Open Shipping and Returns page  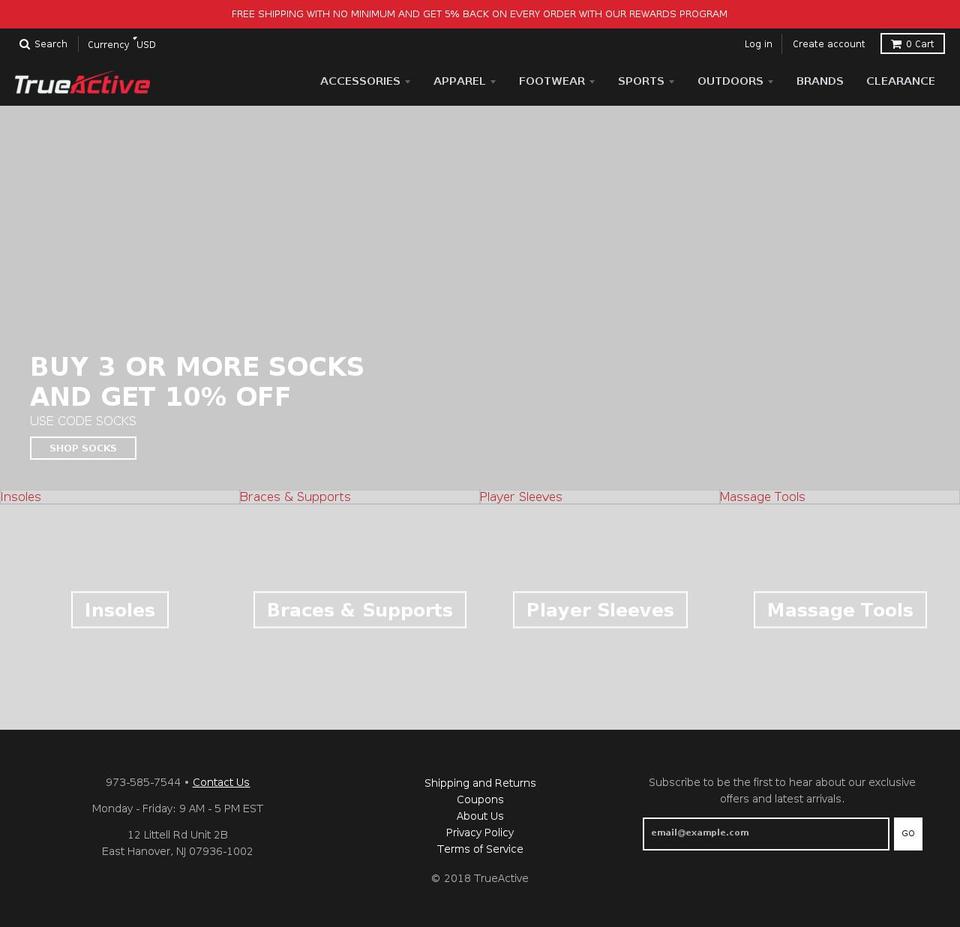click(480, 783)
